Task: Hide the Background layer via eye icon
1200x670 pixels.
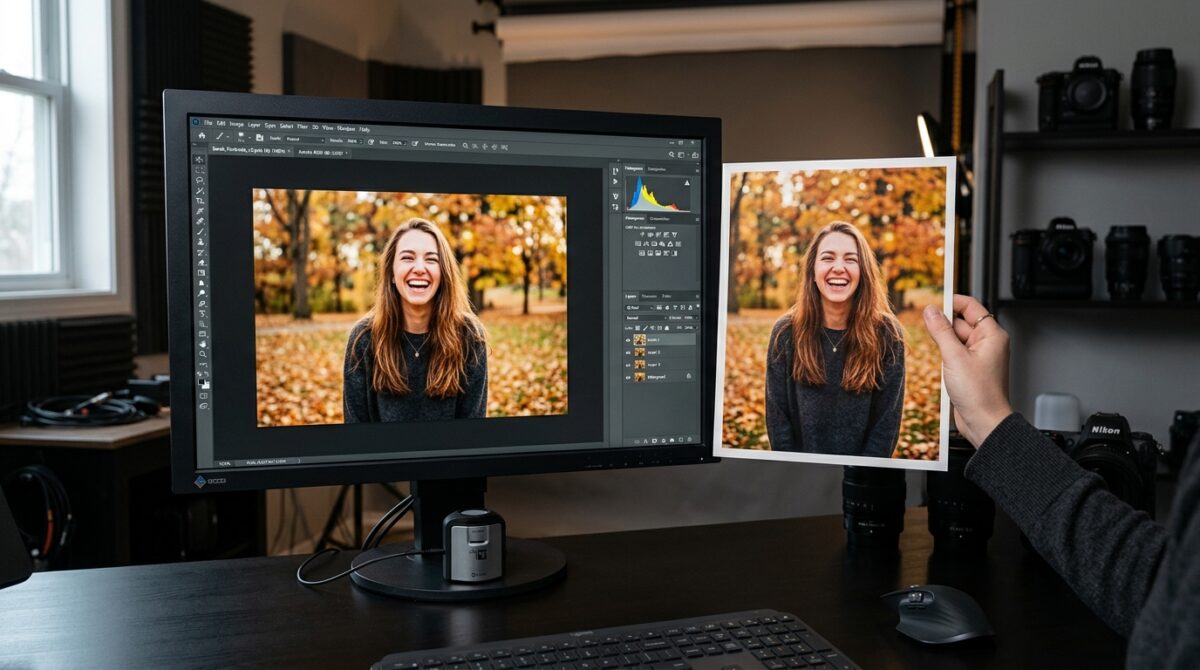Action: point(628,377)
